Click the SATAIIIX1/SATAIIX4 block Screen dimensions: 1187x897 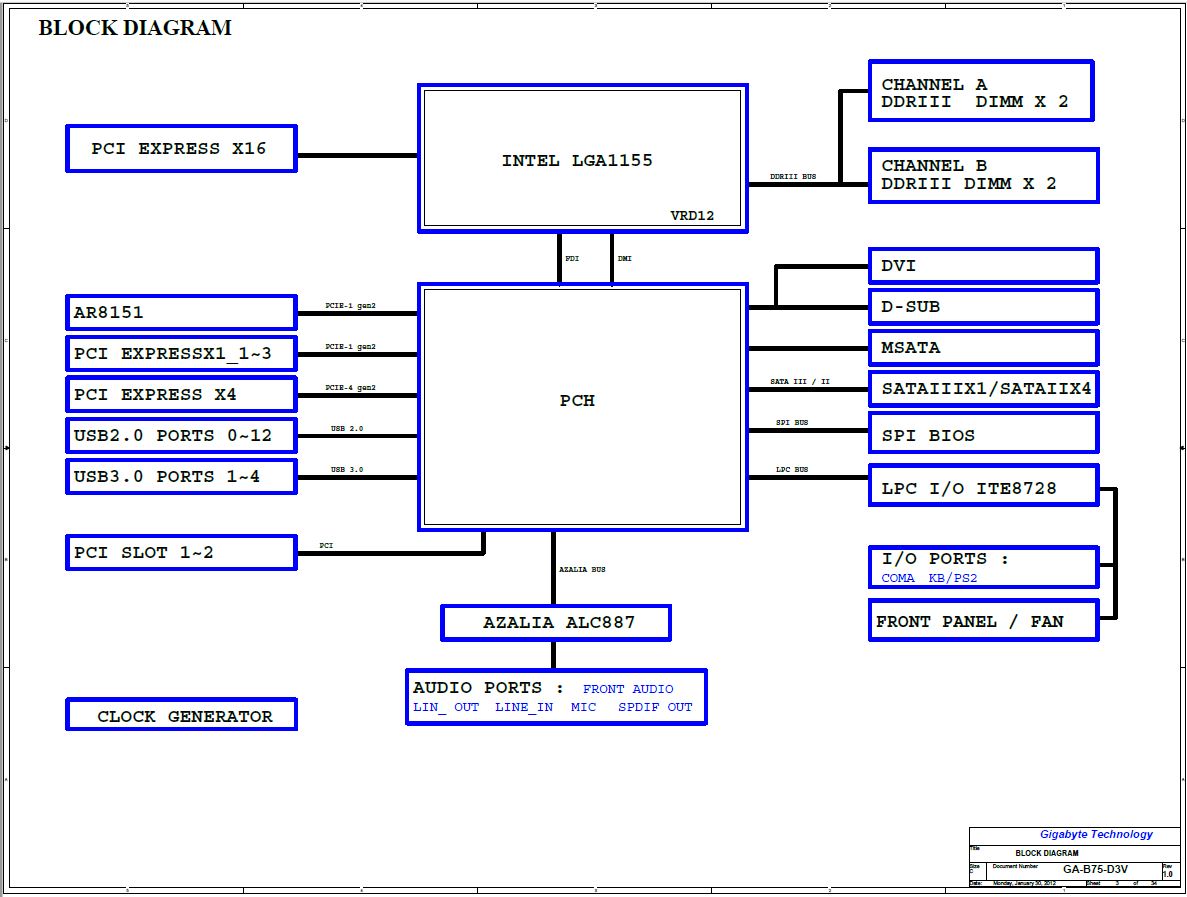(x=983, y=389)
